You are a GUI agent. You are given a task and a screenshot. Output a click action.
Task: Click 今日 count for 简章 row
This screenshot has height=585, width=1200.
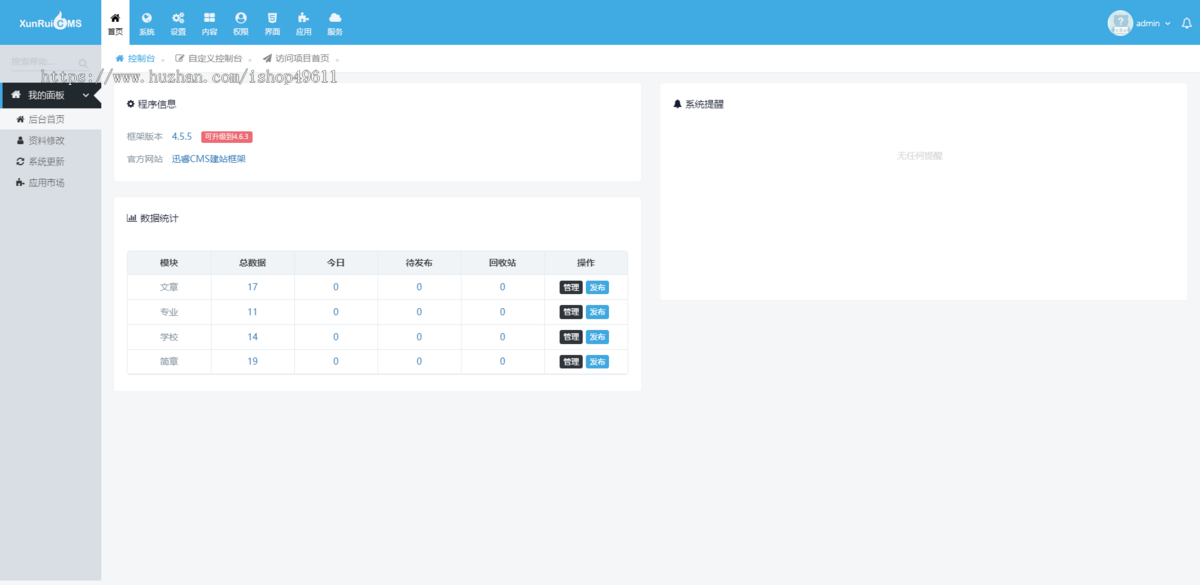pyautogui.click(x=336, y=362)
